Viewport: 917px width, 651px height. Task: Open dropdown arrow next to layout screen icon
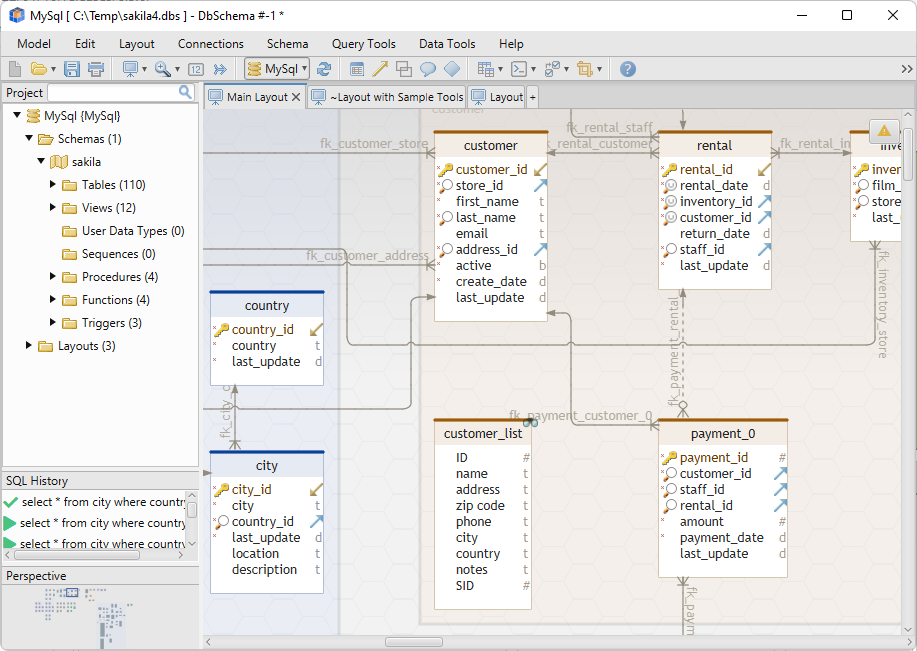coord(144,70)
